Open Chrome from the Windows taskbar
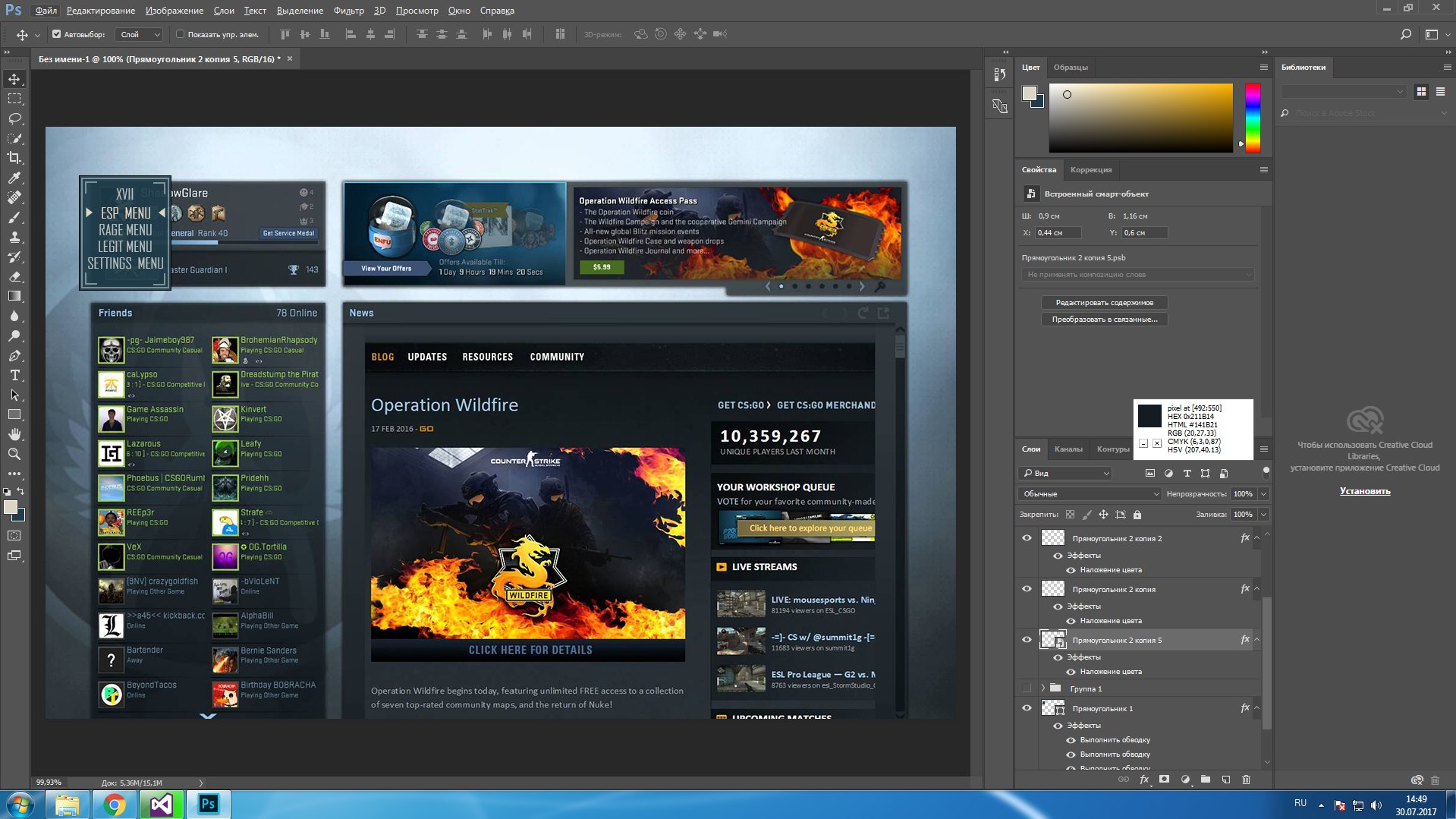1456x819 pixels. click(x=115, y=805)
